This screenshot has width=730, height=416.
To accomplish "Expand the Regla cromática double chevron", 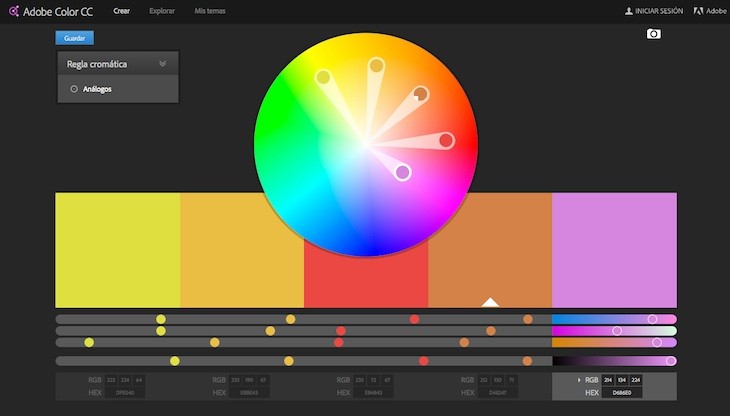I will (x=162, y=64).
